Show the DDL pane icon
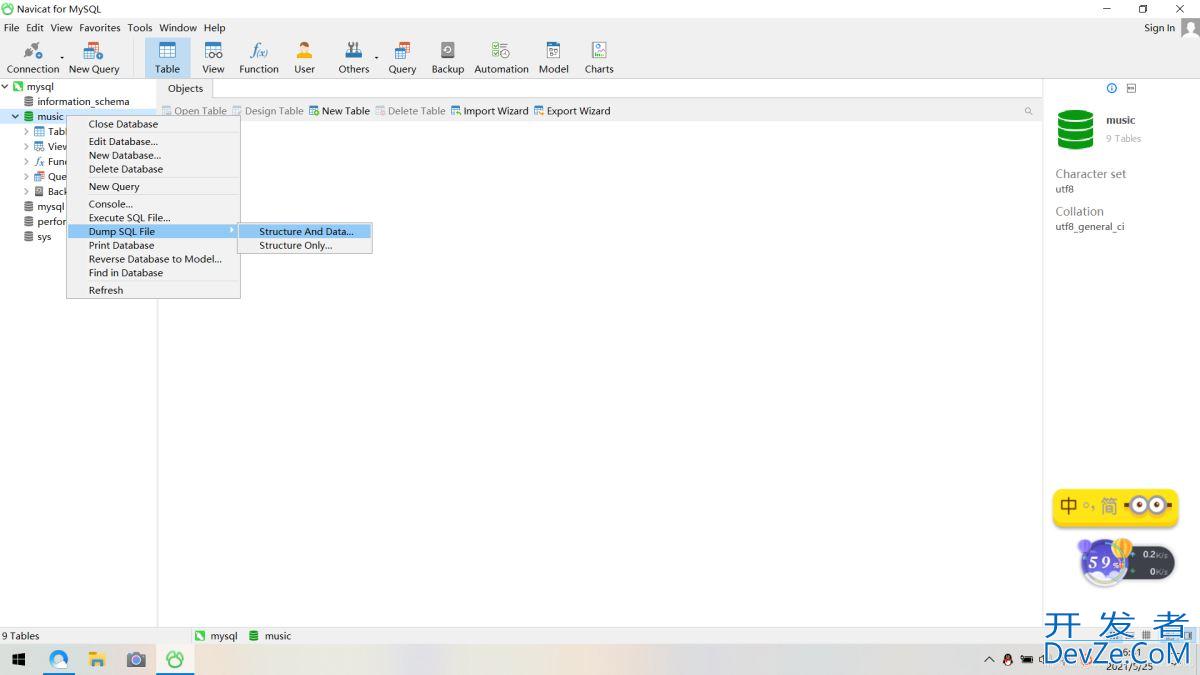The height and width of the screenshot is (675, 1200). point(1131,88)
